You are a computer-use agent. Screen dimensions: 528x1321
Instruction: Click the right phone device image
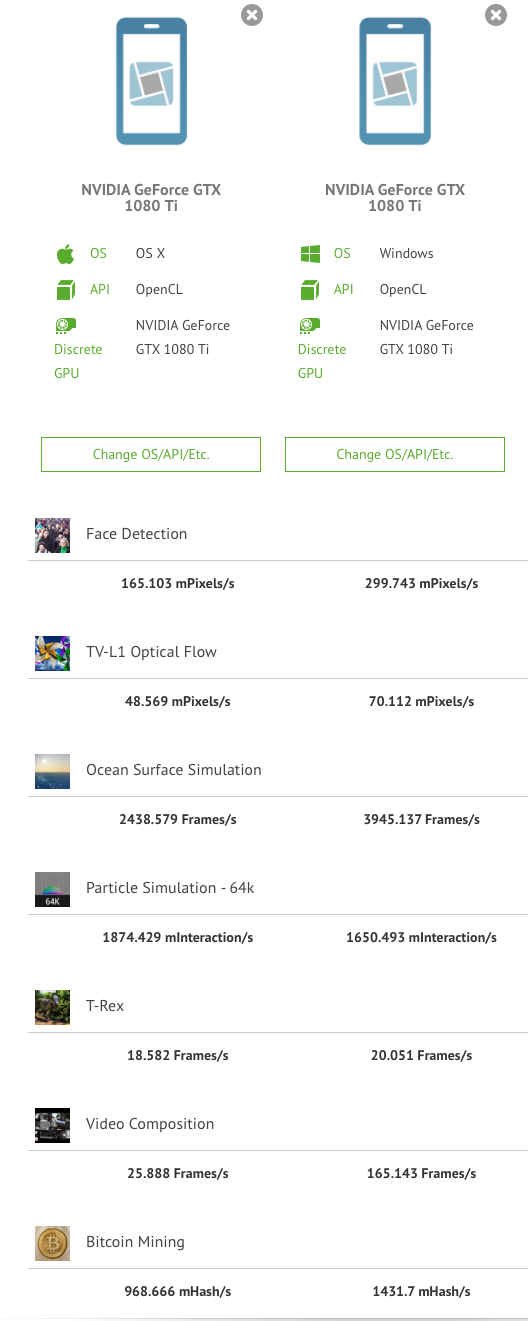click(395, 80)
